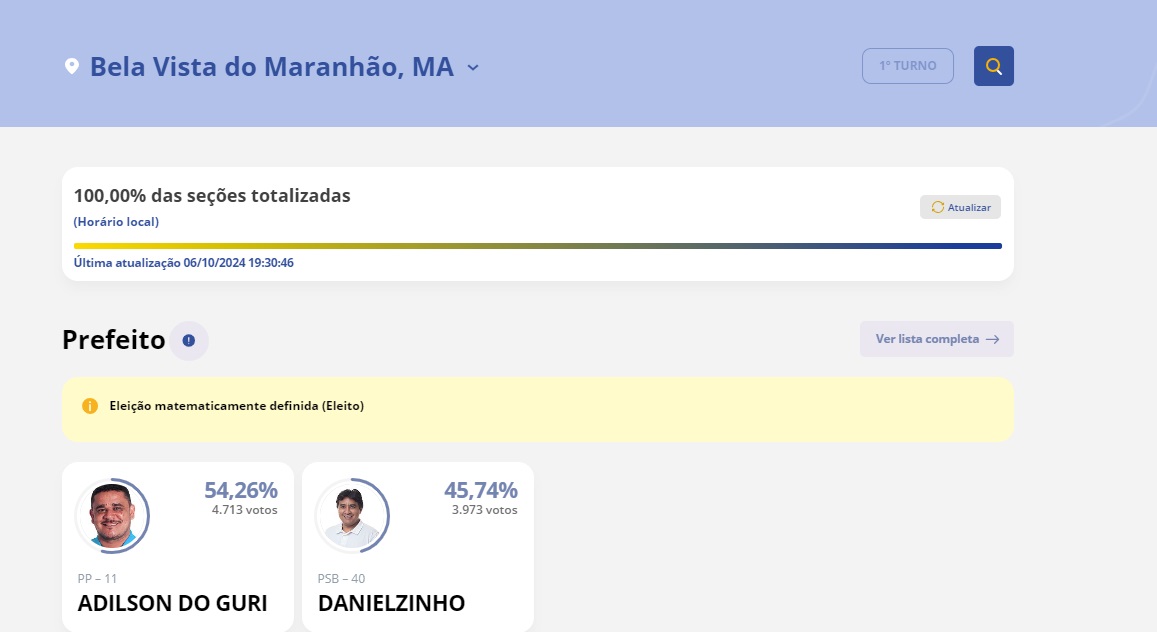Click the 45,74% vote percentage
The height and width of the screenshot is (632, 1157).
point(480,490)
